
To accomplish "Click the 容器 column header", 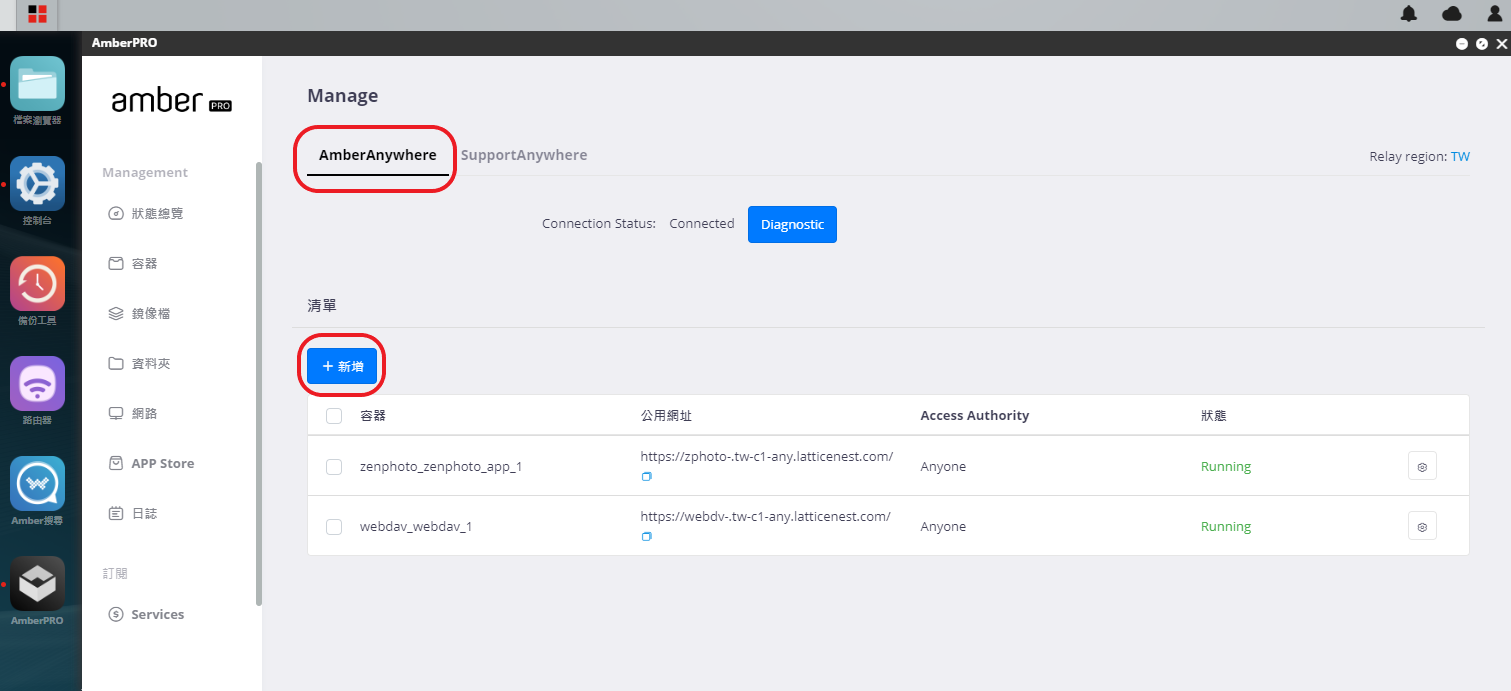I will point(373,415).
